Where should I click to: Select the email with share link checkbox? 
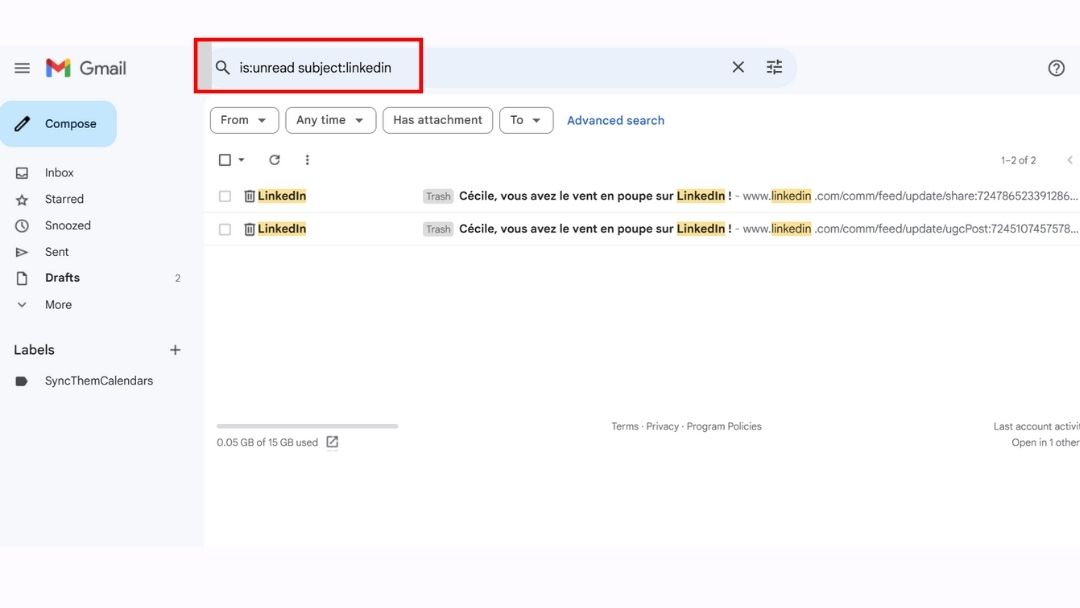pyautogui.click(x=225, y=196)
